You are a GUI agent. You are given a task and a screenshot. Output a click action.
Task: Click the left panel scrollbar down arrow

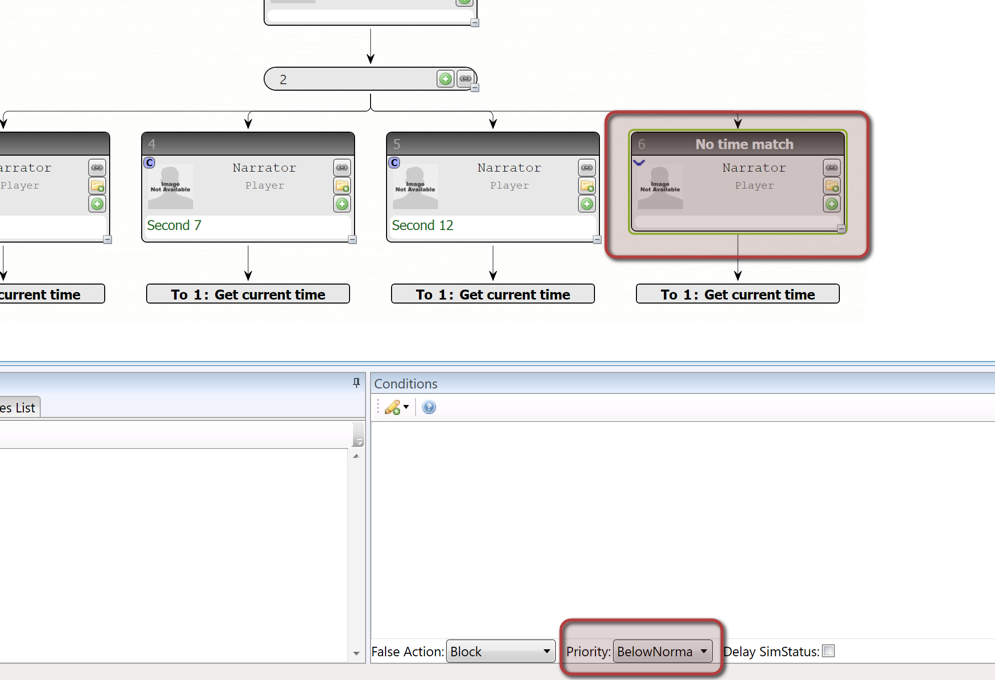click(x=356, y=653)
